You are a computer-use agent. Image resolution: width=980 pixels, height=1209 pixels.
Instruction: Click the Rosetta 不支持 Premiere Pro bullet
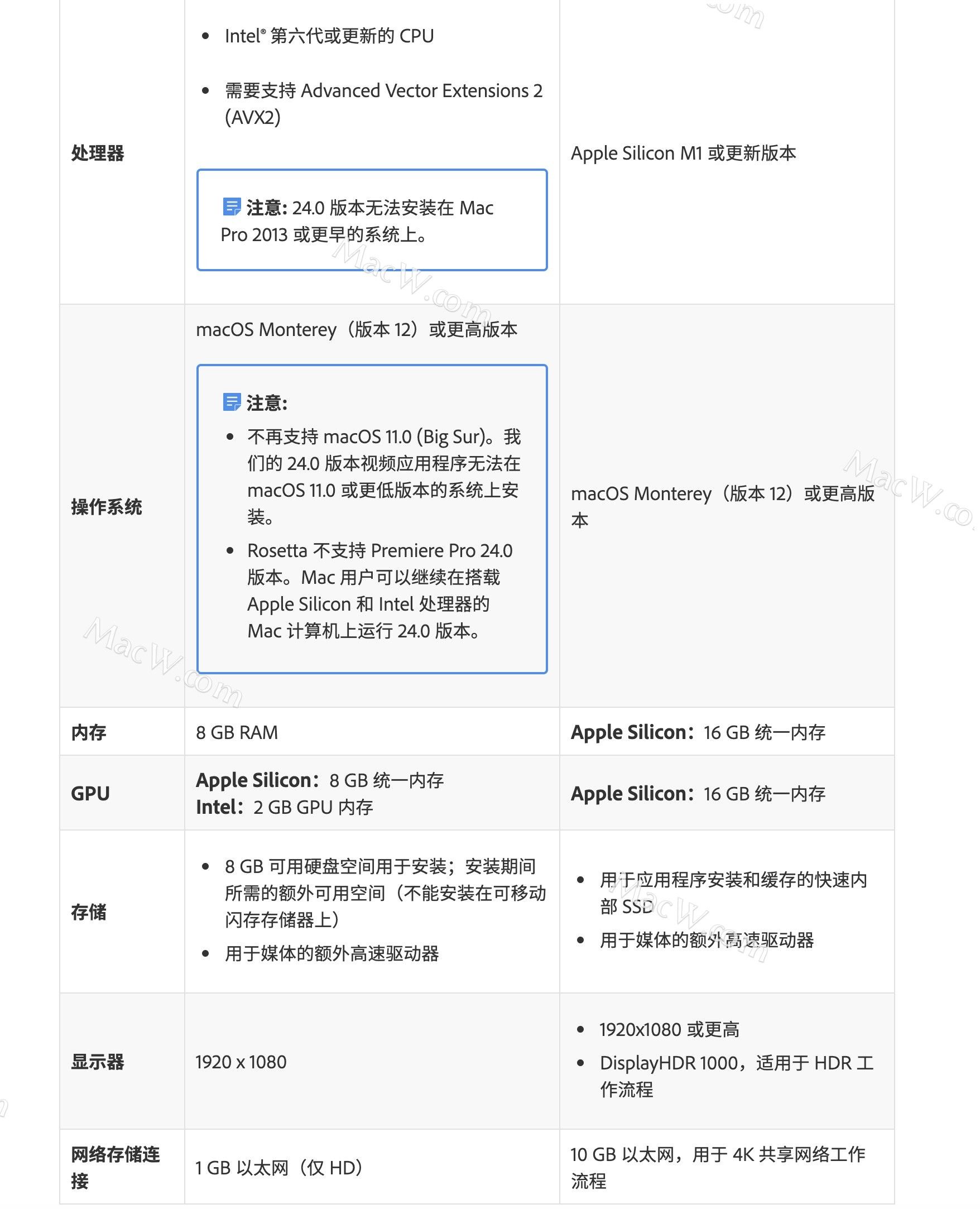(x=380, y=590)
